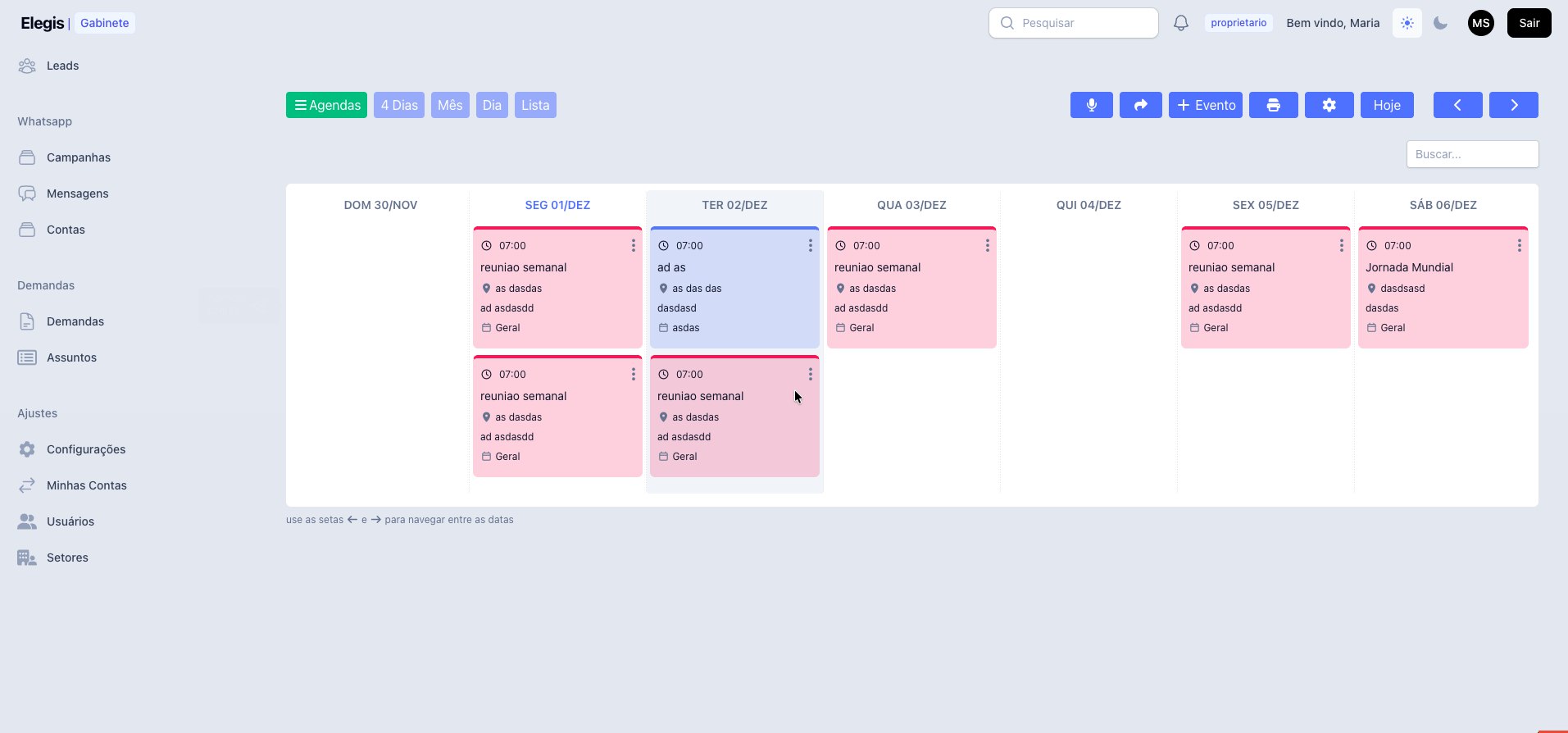Open Configurações in the sidebar

(x=85, y=449)
